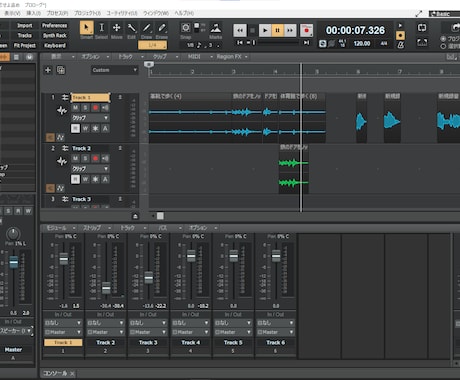Arm Track 1 for recording

point(95,108)
